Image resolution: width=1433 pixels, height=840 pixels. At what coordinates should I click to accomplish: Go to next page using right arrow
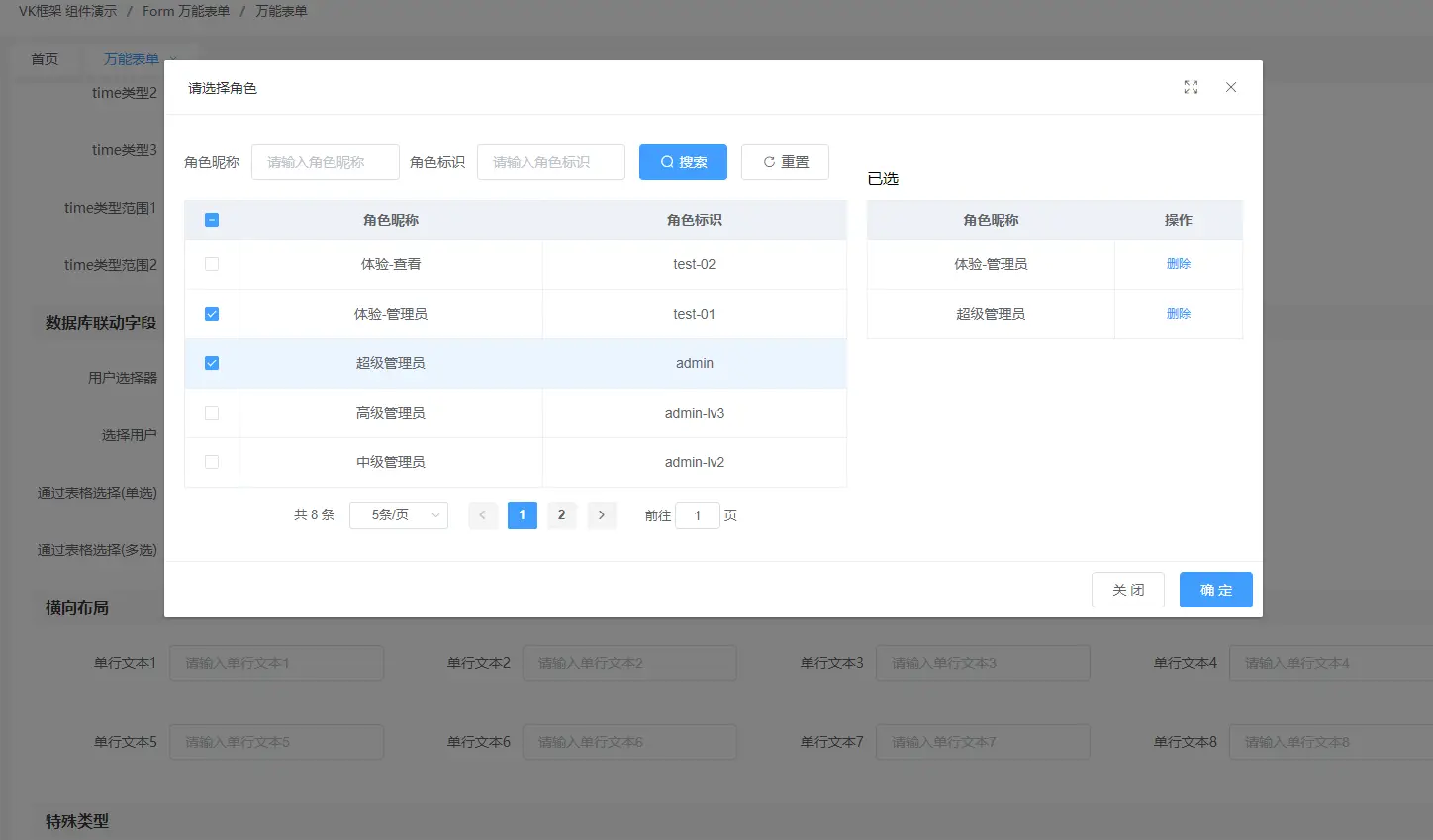[x=602, y=515]
